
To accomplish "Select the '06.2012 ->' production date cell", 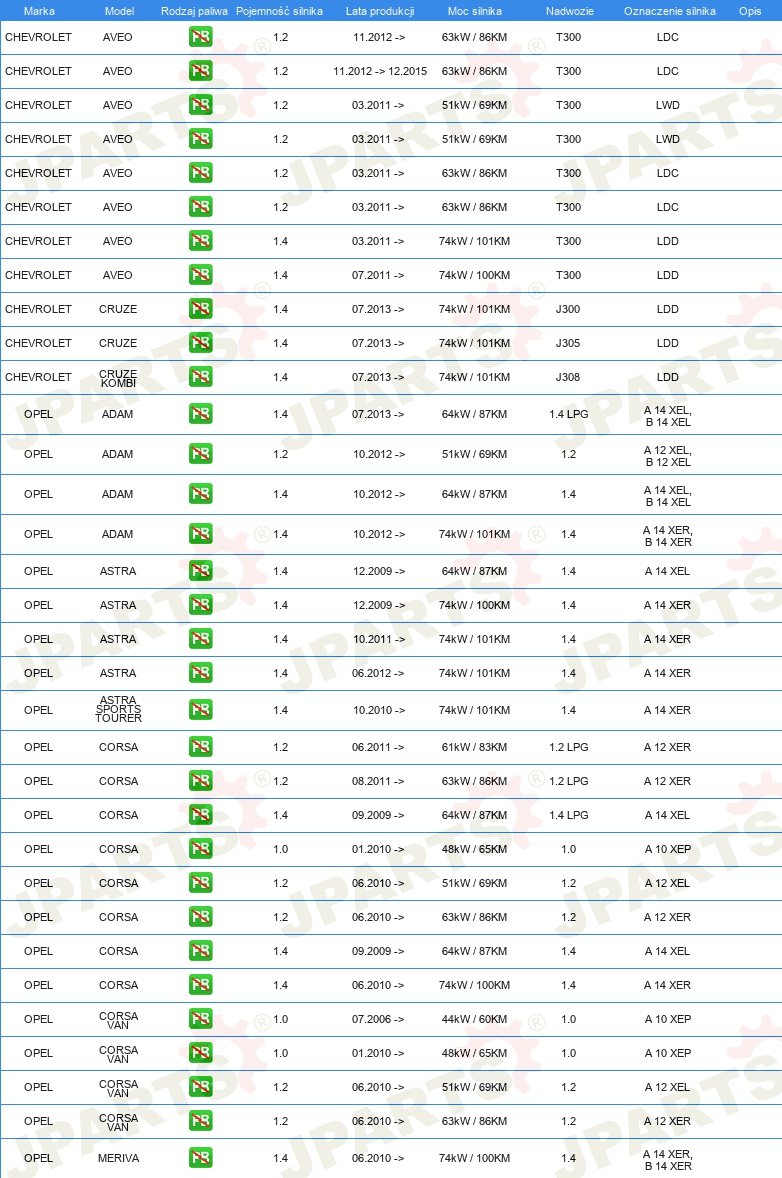I will tap(378, 673).
